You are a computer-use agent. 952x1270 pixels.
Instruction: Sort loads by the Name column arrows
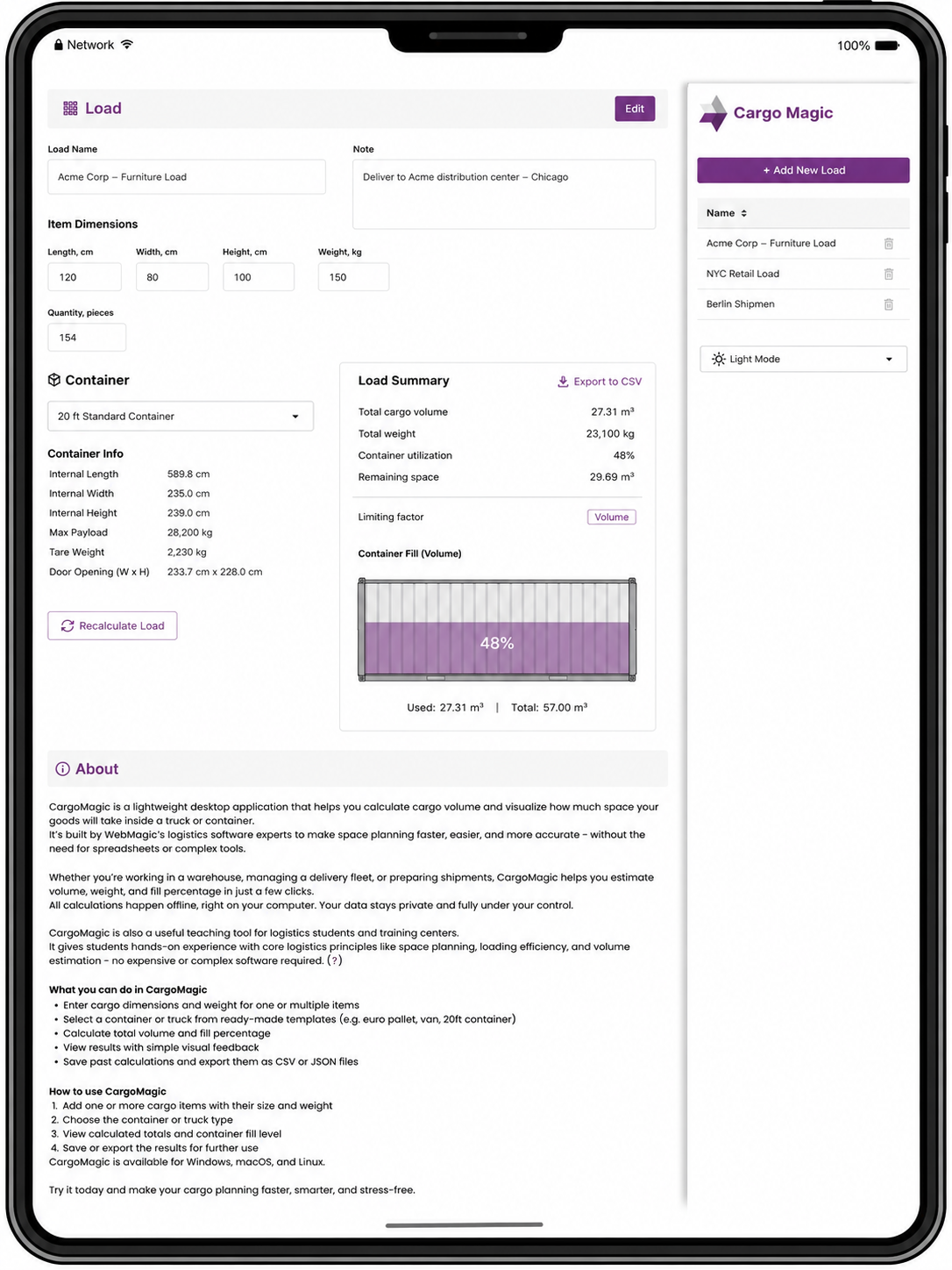pos(743,213)
